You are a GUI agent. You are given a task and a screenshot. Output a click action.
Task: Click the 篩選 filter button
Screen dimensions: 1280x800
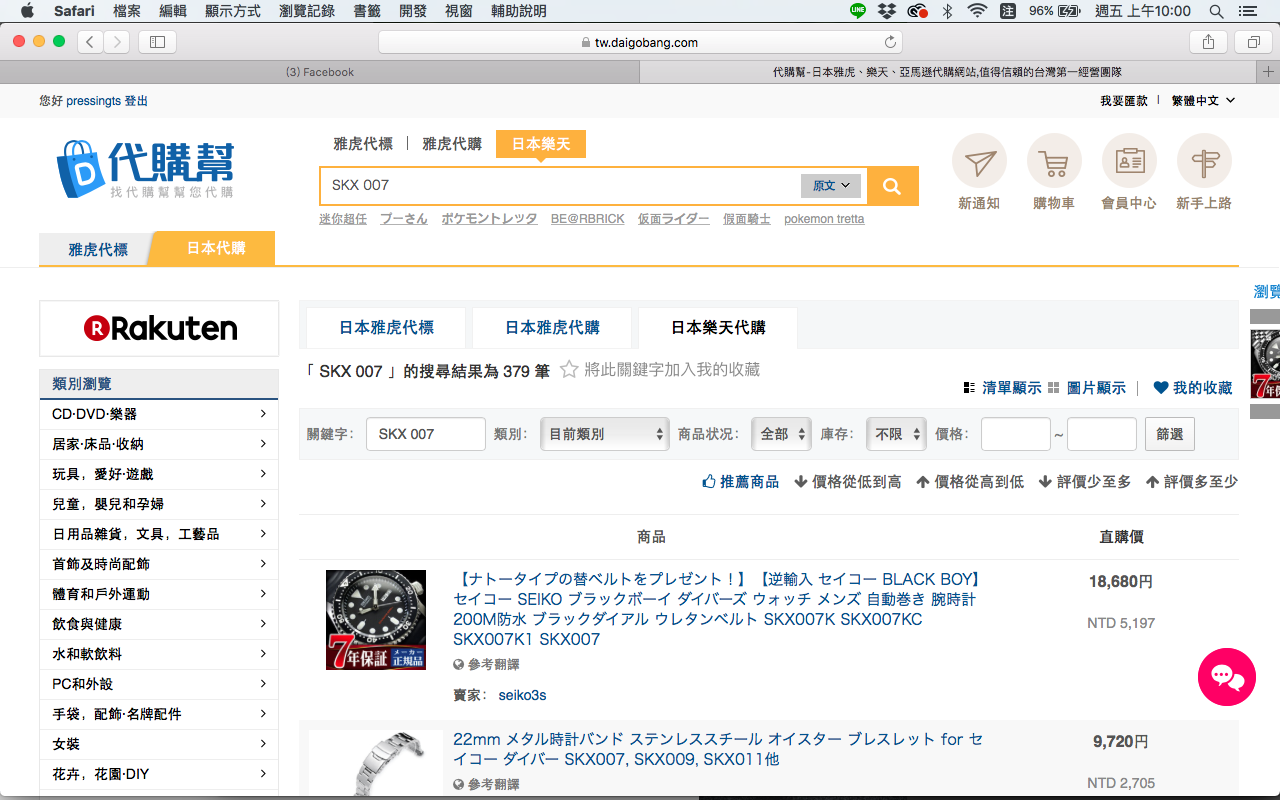tap(1170, 434)
